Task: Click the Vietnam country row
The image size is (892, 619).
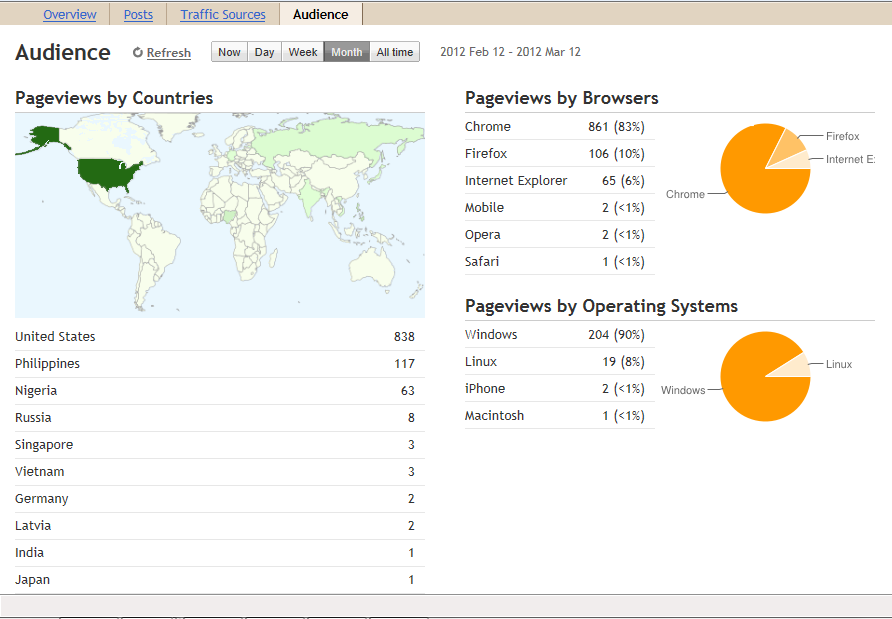Action: [220, 472]
